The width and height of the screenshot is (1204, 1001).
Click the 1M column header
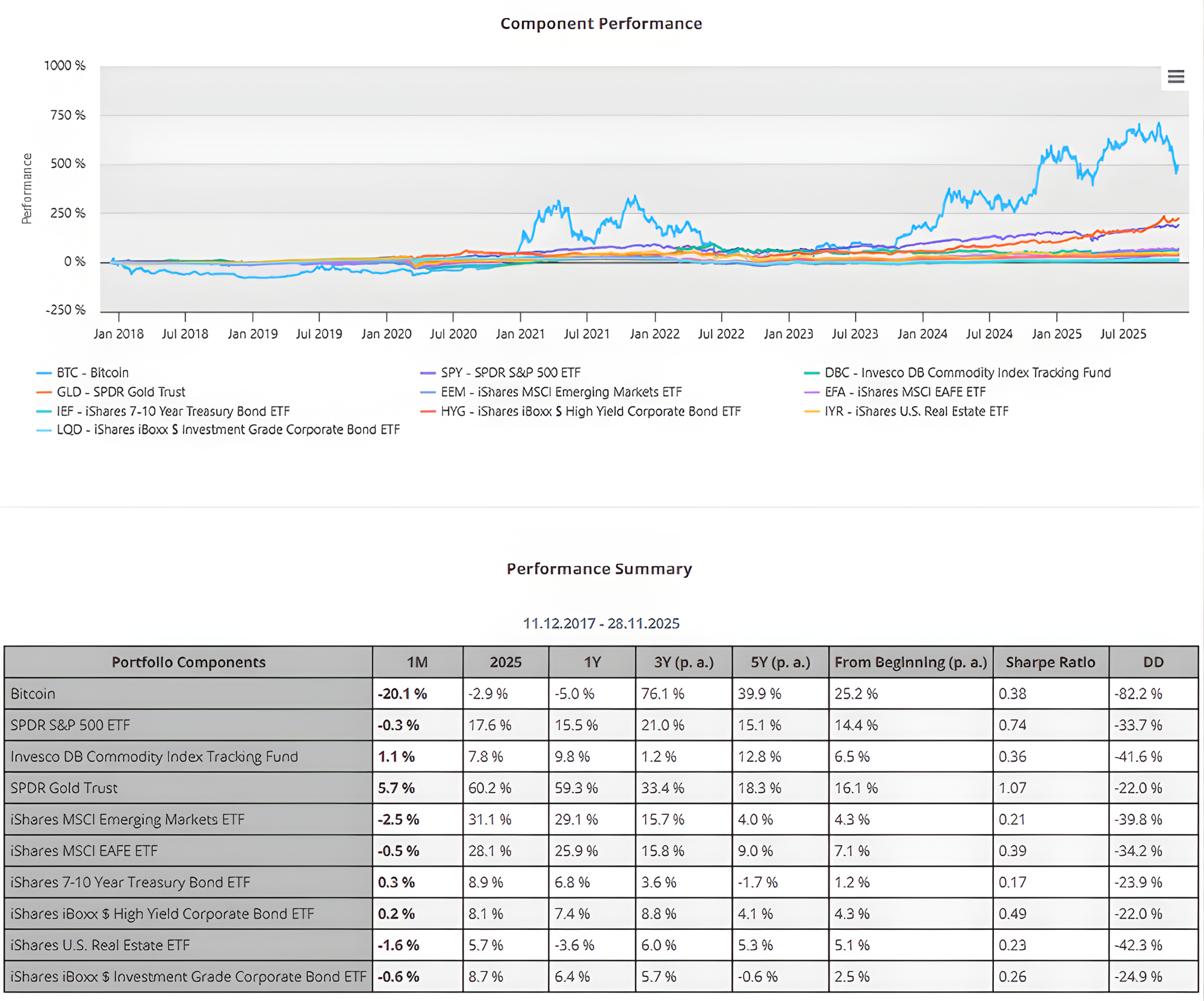pos(417,663)
